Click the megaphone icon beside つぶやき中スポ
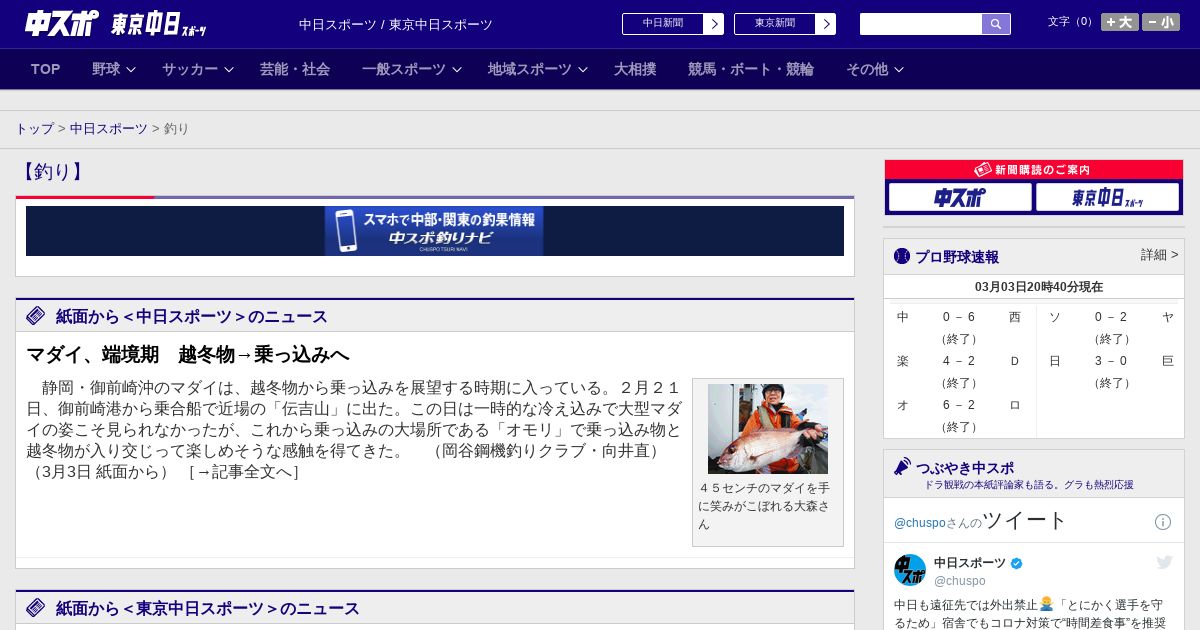 click(x=903, y=467)
